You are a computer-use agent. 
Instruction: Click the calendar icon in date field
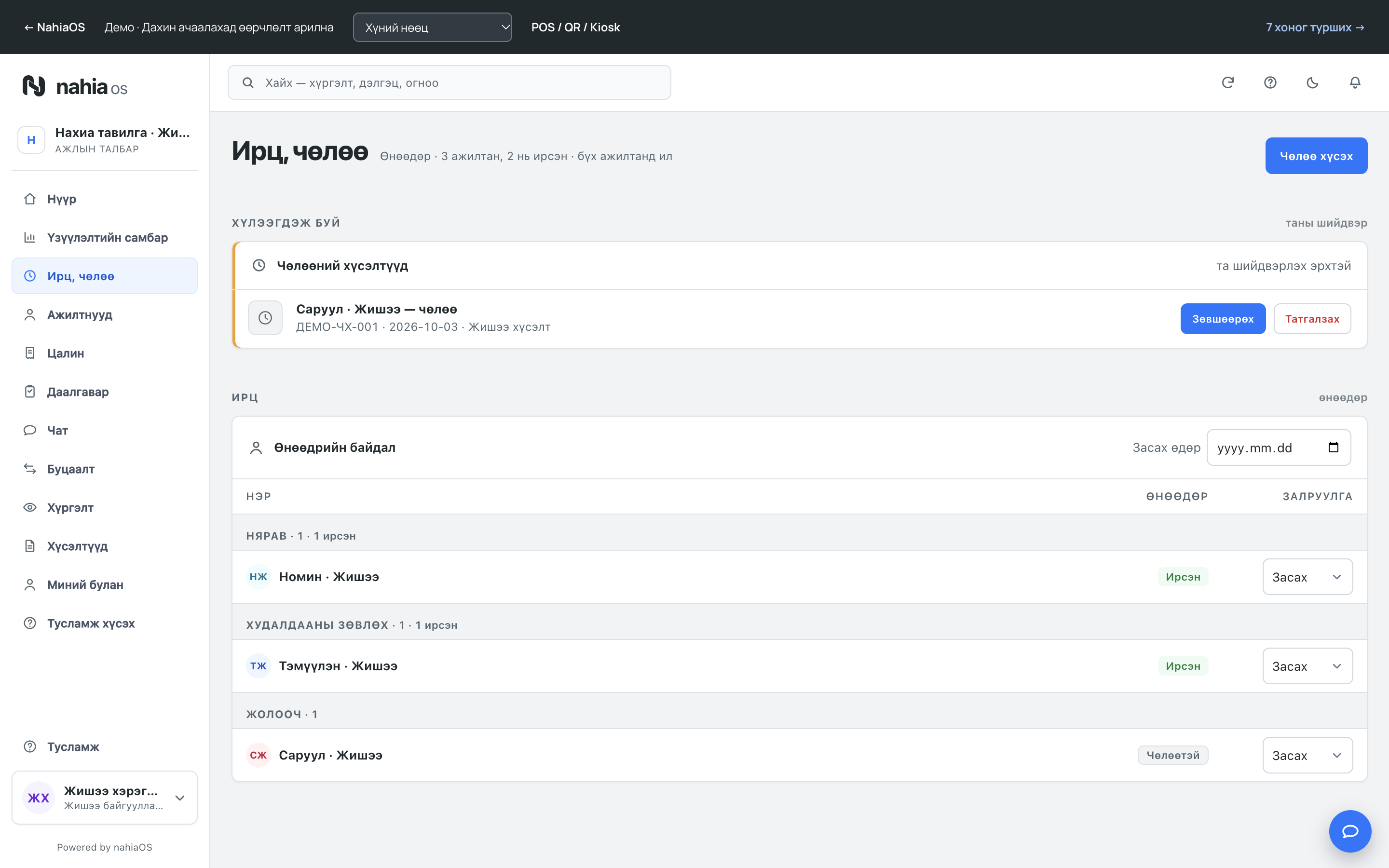click(1334, 447)
